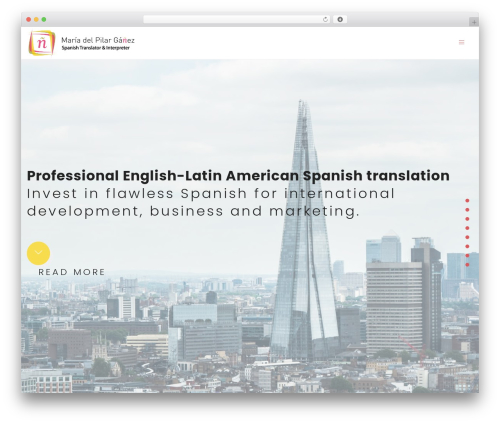The image size is (500, 423).
Task: Go to second section navigation dot
Action: tap(467, 210)
